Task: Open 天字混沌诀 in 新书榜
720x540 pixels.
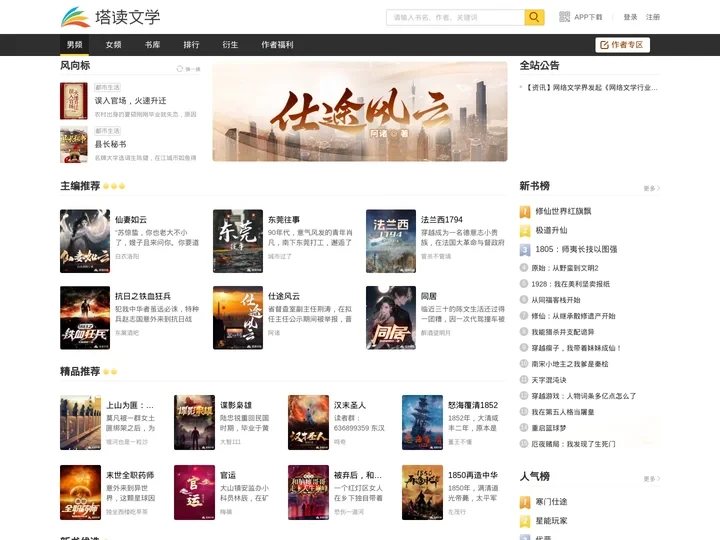Action: coord(549,380)
